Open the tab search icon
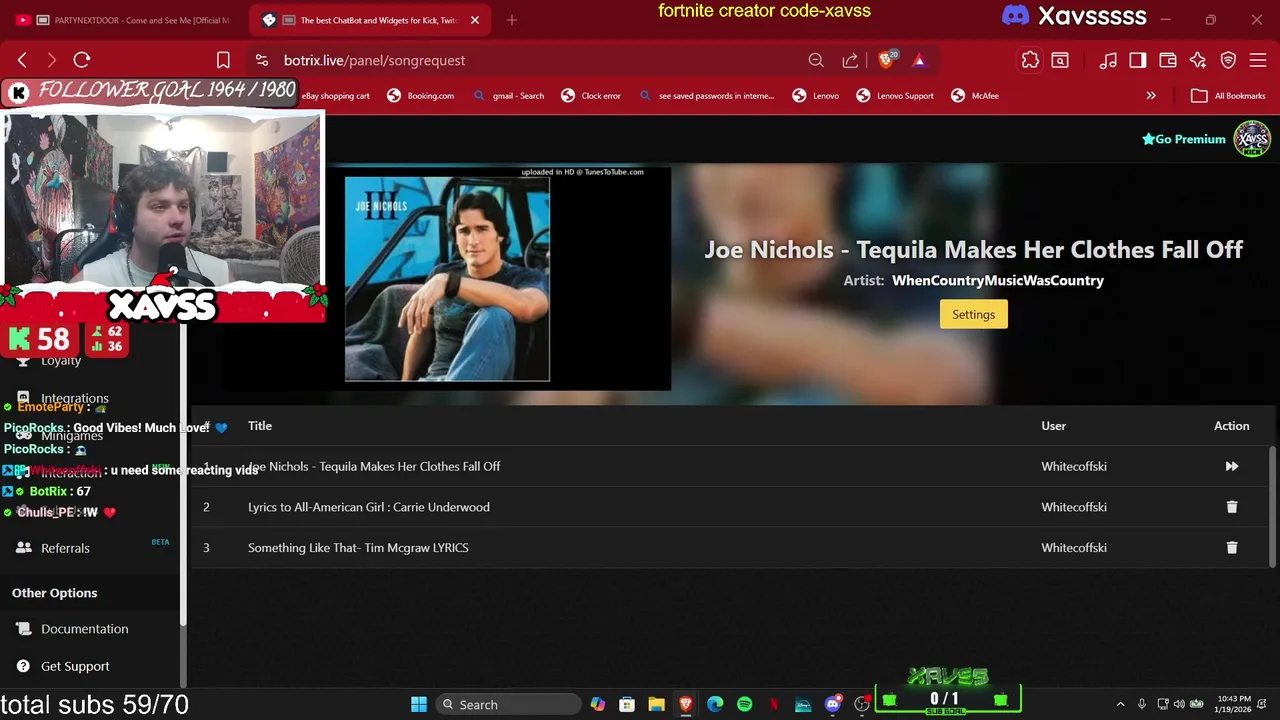The image size is (1280, 720). coord(1060,60)
